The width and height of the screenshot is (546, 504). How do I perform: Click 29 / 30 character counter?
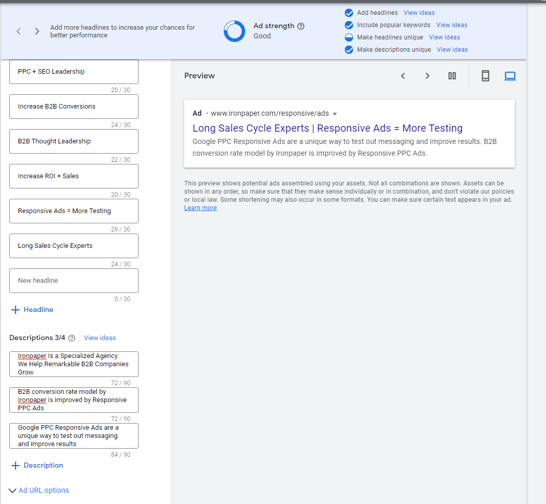120,230
